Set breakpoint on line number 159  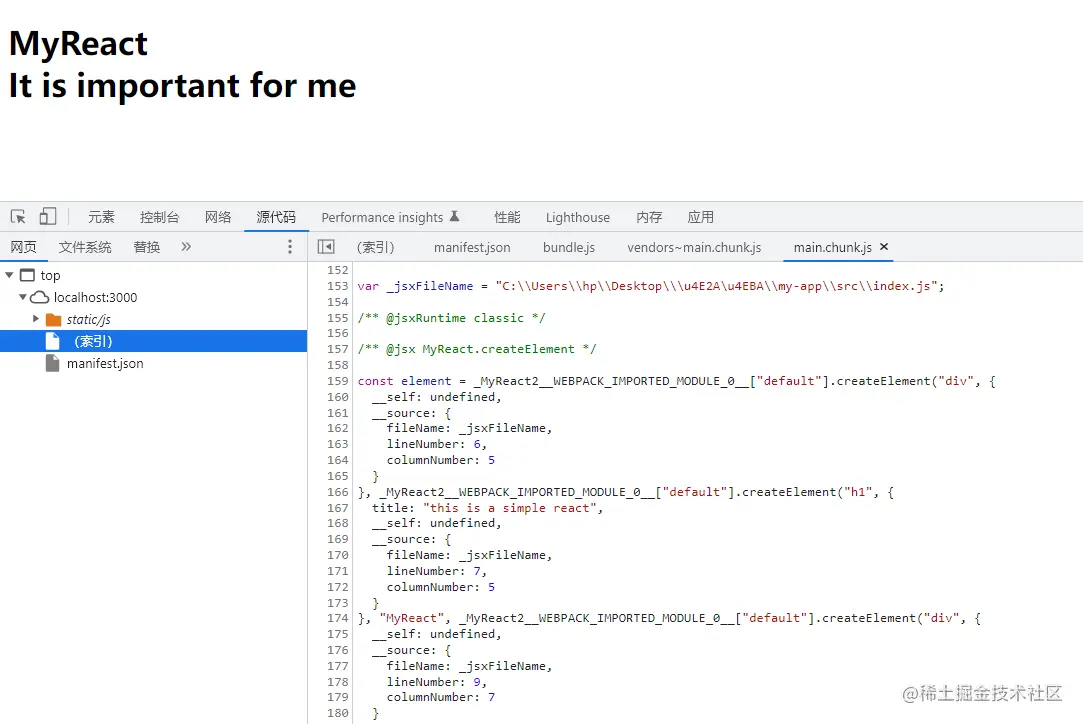click(338, 381)
